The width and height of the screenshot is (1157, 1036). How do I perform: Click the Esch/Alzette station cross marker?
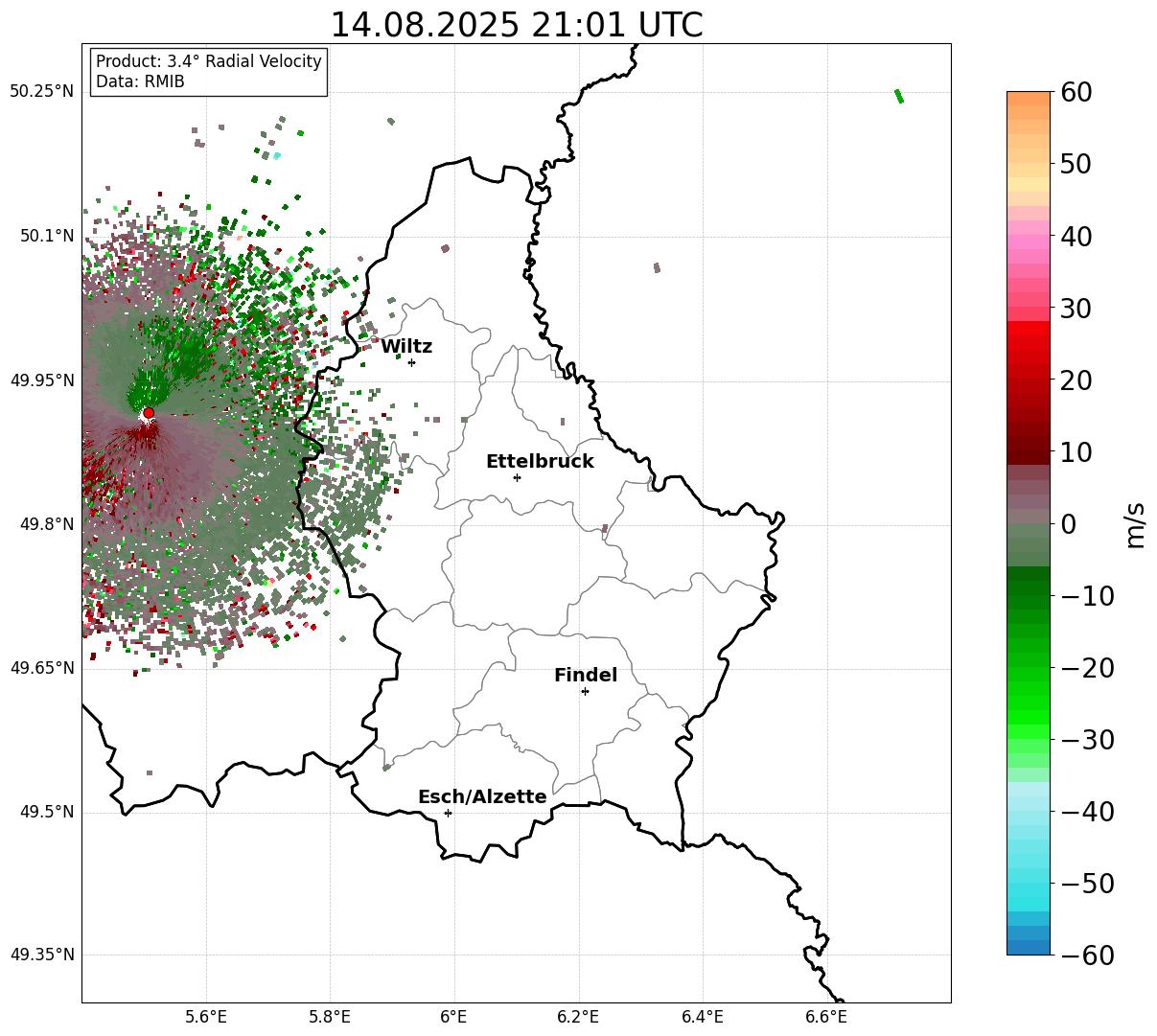[448, 813]
